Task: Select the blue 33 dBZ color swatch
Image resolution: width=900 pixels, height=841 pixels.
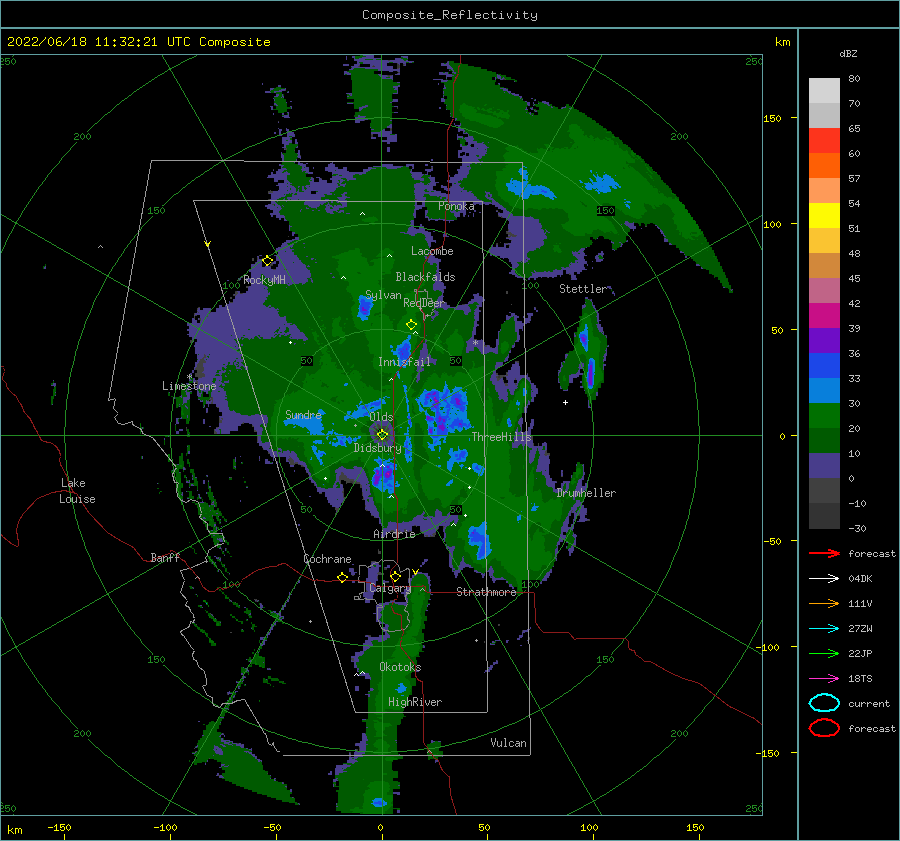Action: pos(824,390)
